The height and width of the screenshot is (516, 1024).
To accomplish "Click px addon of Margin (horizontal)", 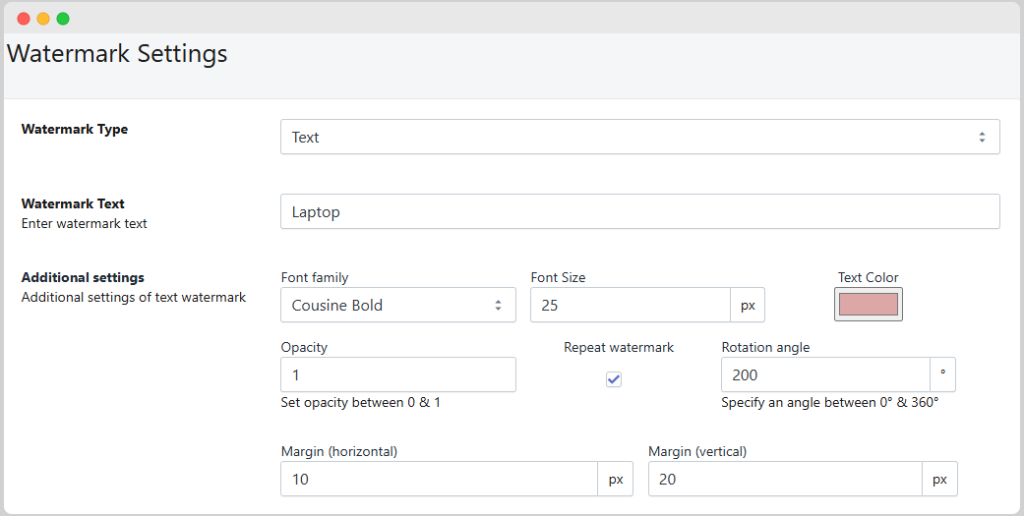I will (x=616, y=479).
